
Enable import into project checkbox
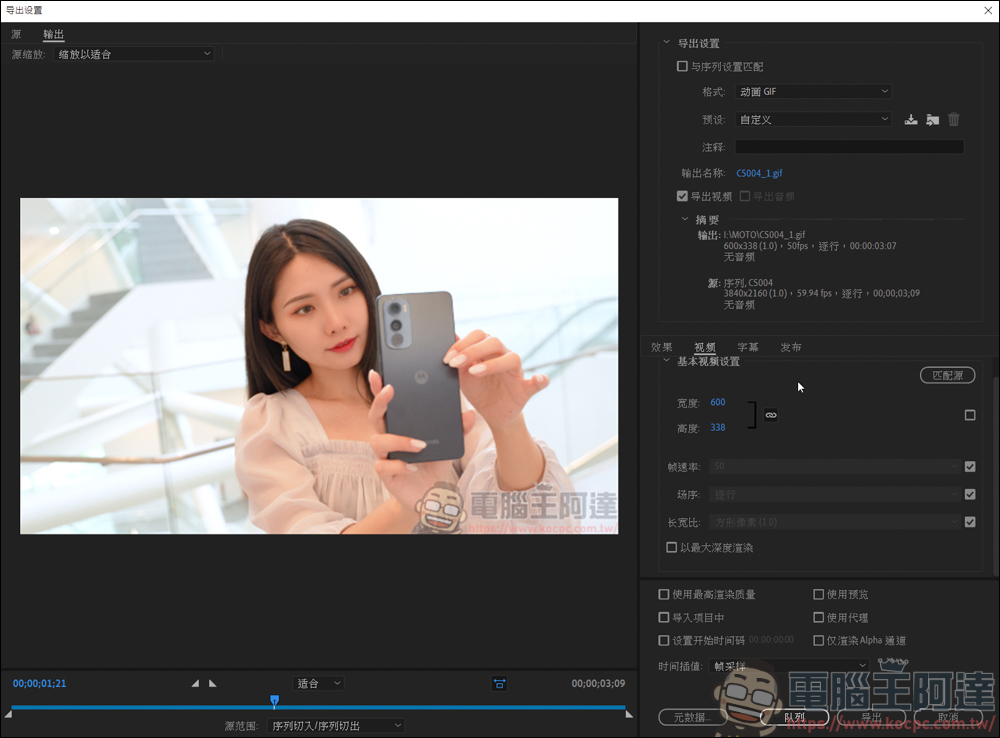tap(663, 617)
